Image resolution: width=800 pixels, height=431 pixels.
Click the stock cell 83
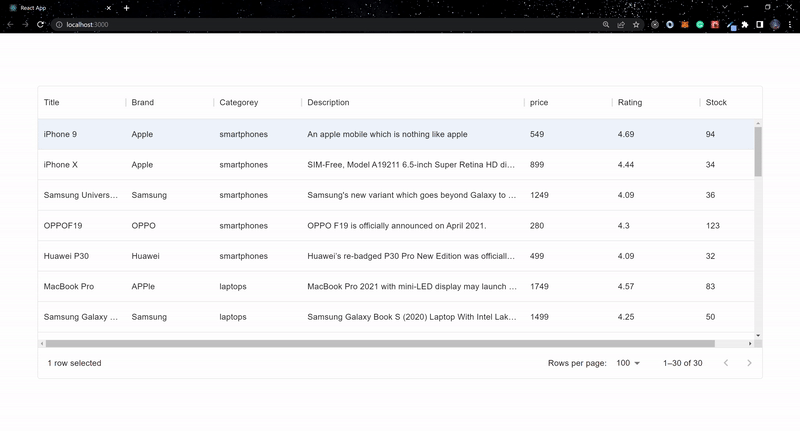tap(727, 287)
